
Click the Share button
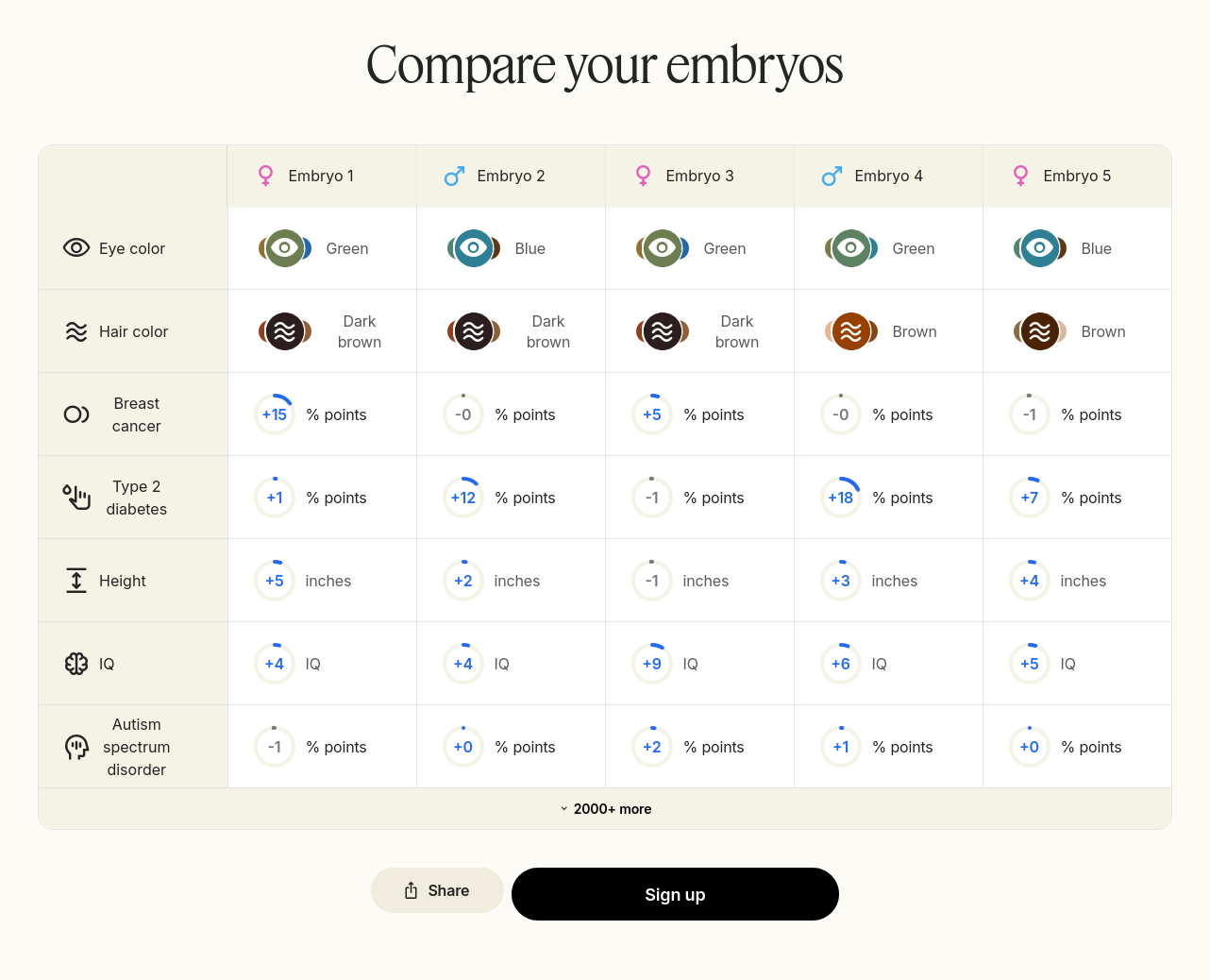tap(437, 890)
